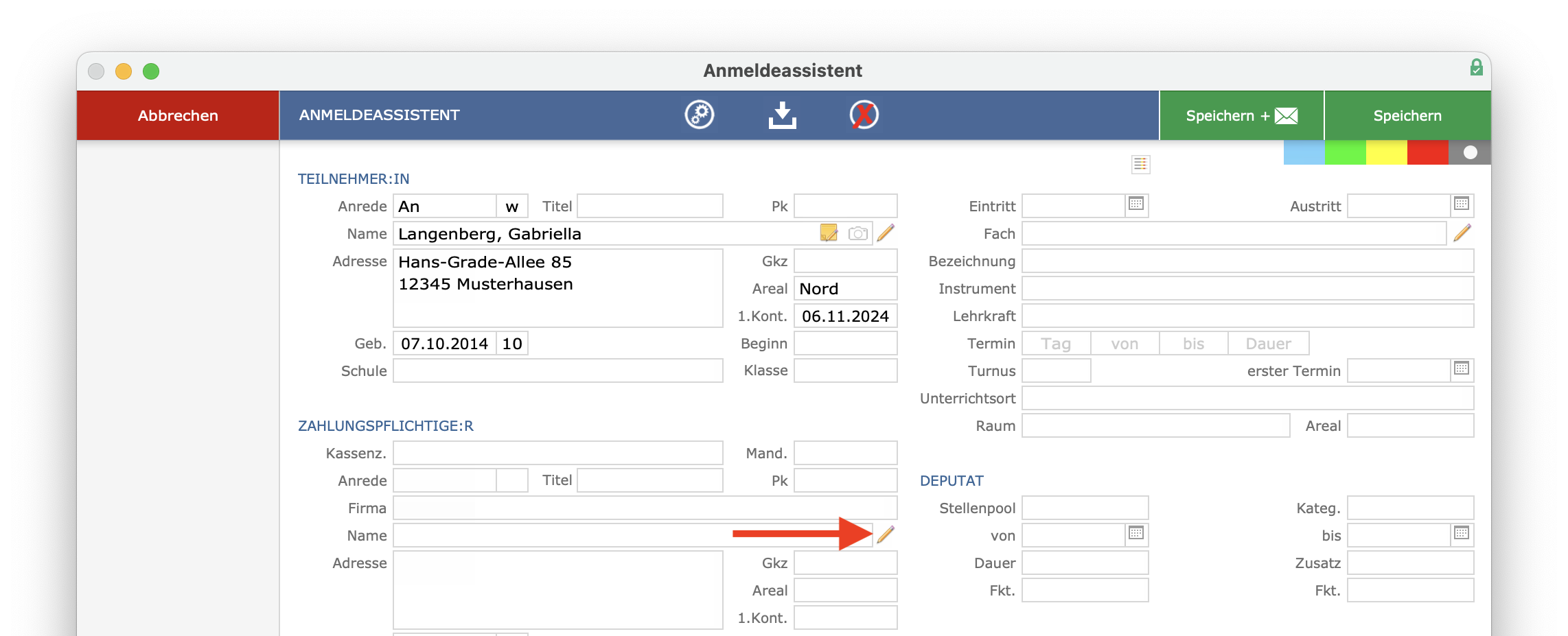This screenshot has height=636, width=1568.
Task: Click pencil icon beside Zahlungspflichtige:r Name field
Action: coord(886,534)
